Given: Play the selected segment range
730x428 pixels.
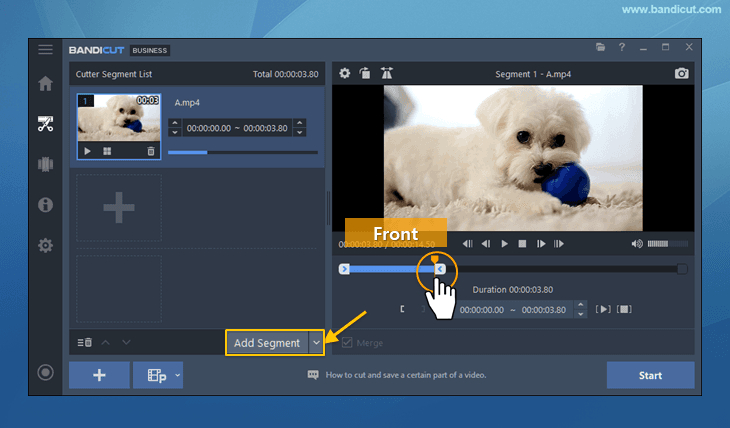Looking at the screenshot, I should tap(603, 309).
